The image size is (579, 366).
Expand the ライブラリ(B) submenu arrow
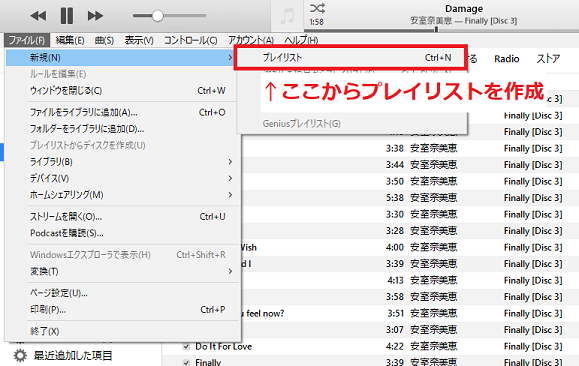click(230, 162)
